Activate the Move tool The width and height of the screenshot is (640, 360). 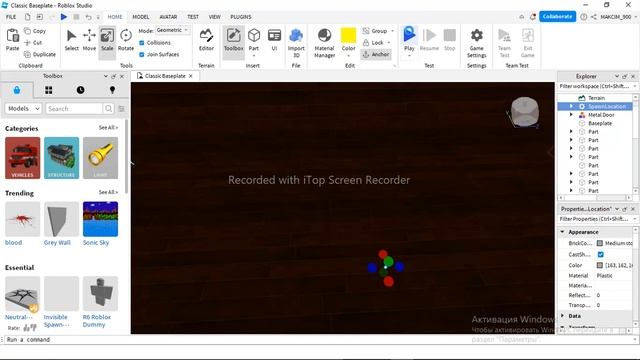click(x=89, y=40)
